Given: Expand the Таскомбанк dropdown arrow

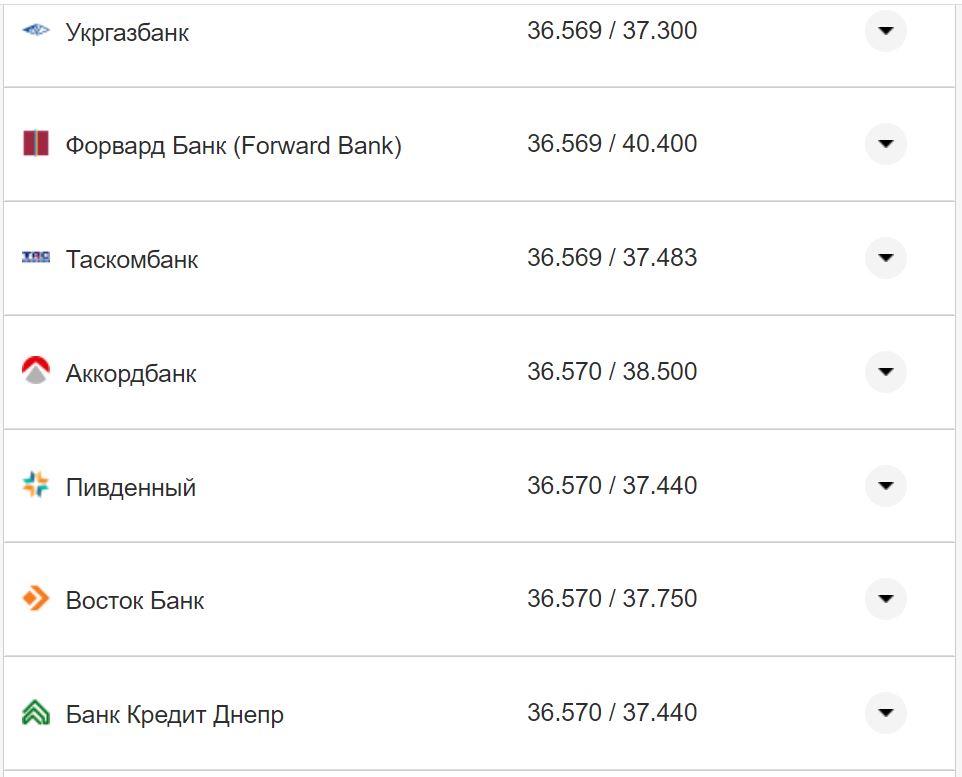Looking at the screenshot, I should [x=885, y=258].
